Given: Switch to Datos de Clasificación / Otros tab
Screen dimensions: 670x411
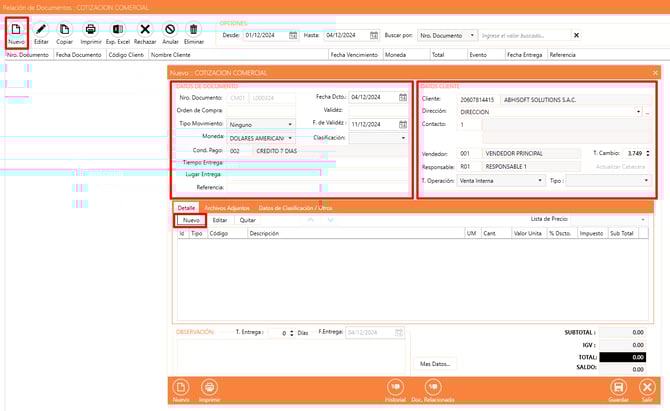Looking at the screenshot, I should click(295, 208).
